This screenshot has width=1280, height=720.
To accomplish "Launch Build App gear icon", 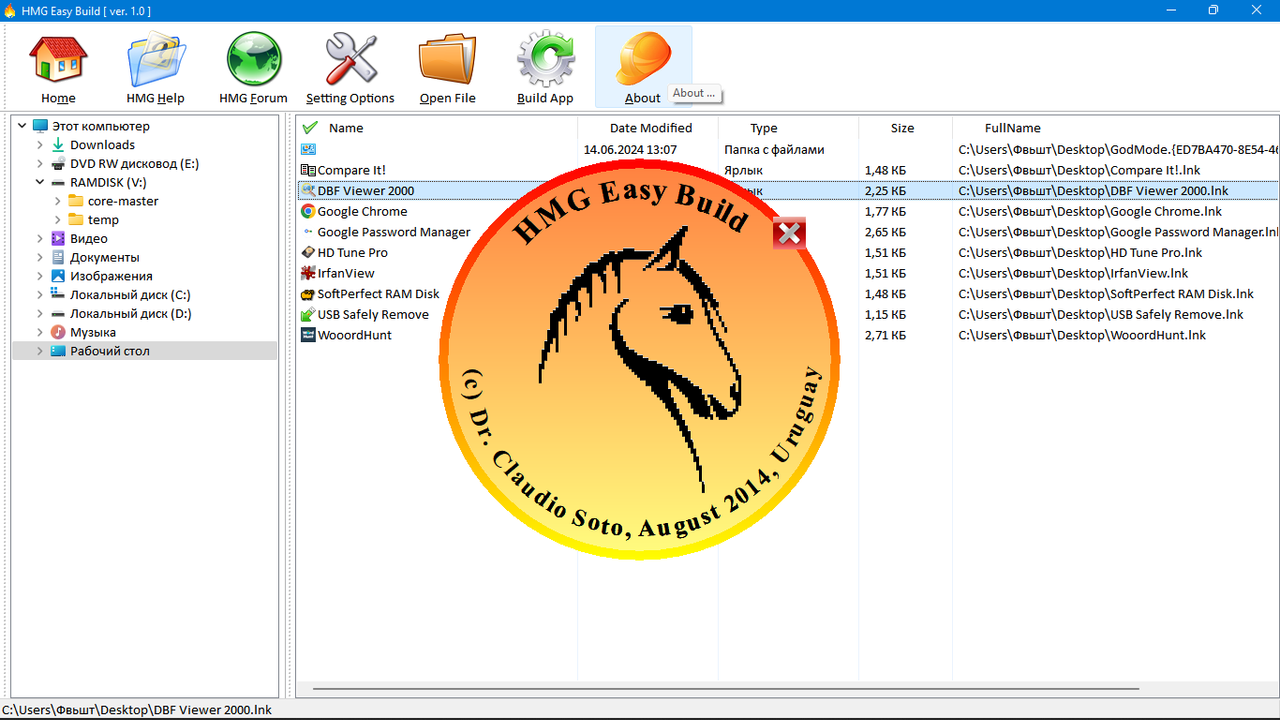I will point(545,59).
